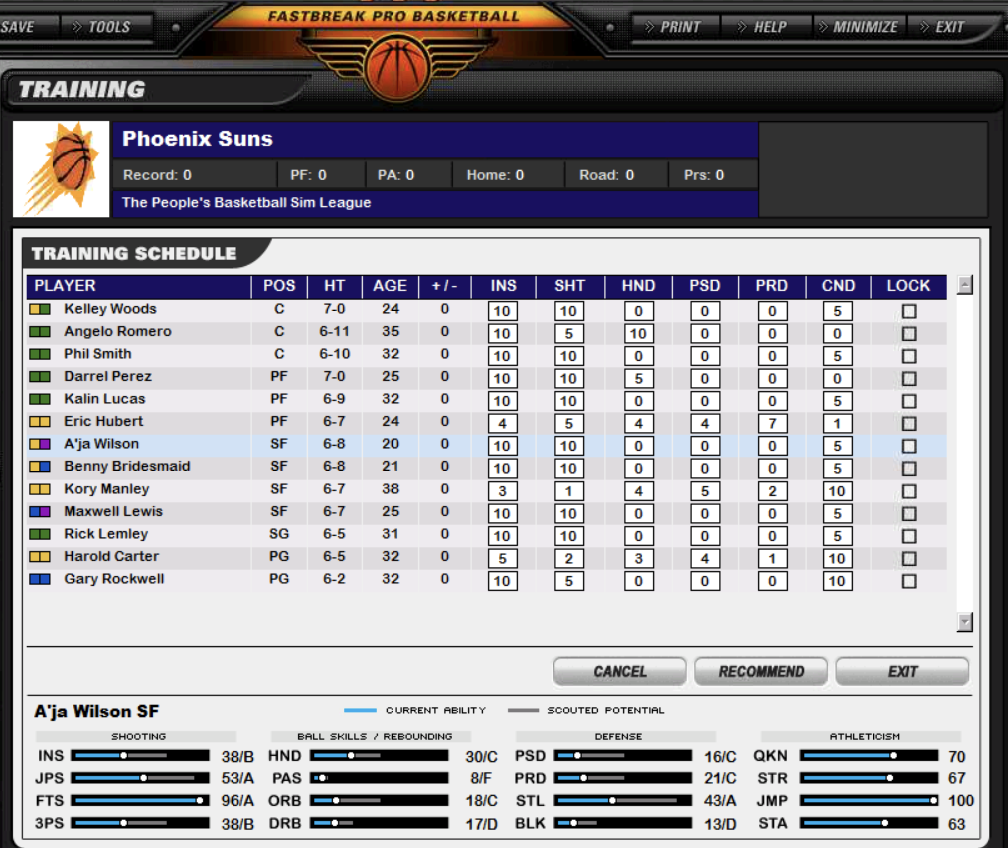Sort the table by the AGE column header
The height and width of the screenshot is (848, 1008).
(390, 286)
